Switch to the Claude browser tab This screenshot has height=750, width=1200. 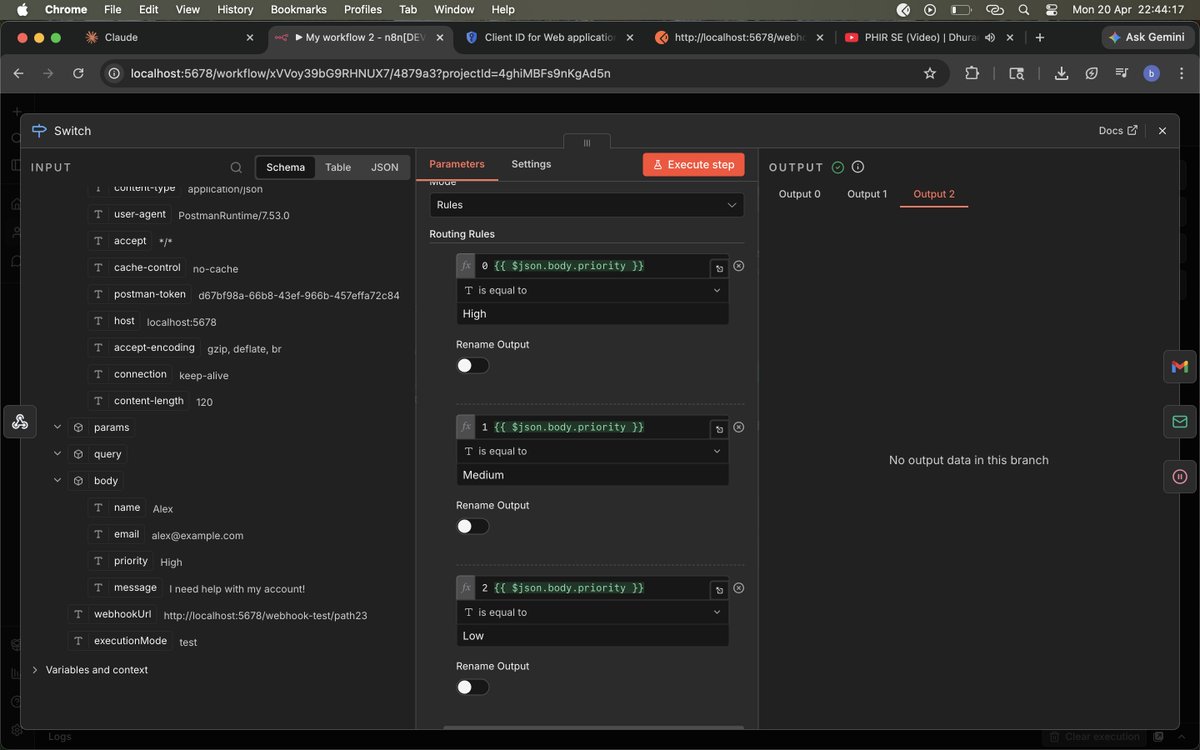tap(170, 37)
